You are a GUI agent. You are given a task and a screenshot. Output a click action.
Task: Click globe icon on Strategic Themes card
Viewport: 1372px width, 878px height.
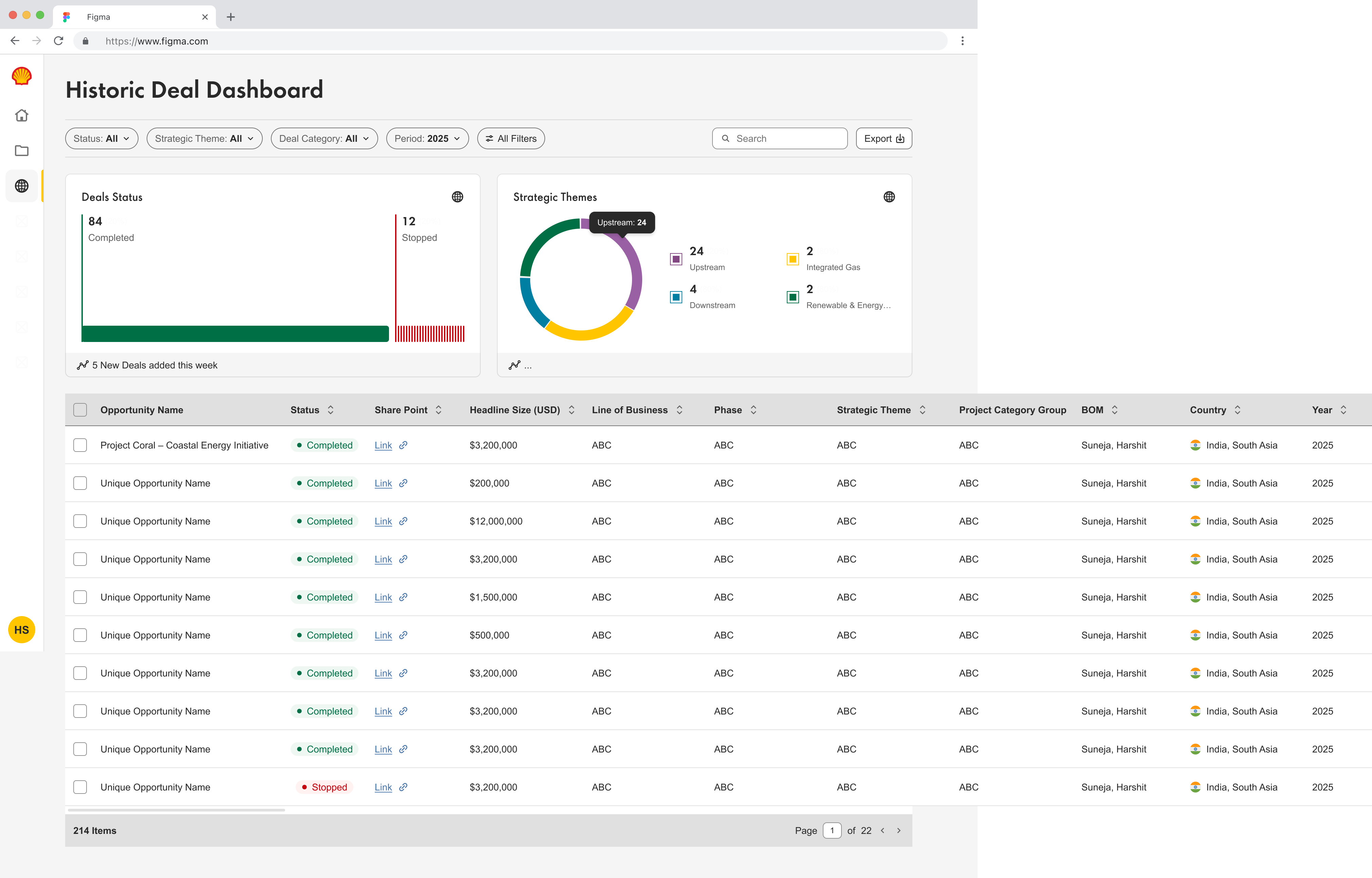click(x=889, y=197)
